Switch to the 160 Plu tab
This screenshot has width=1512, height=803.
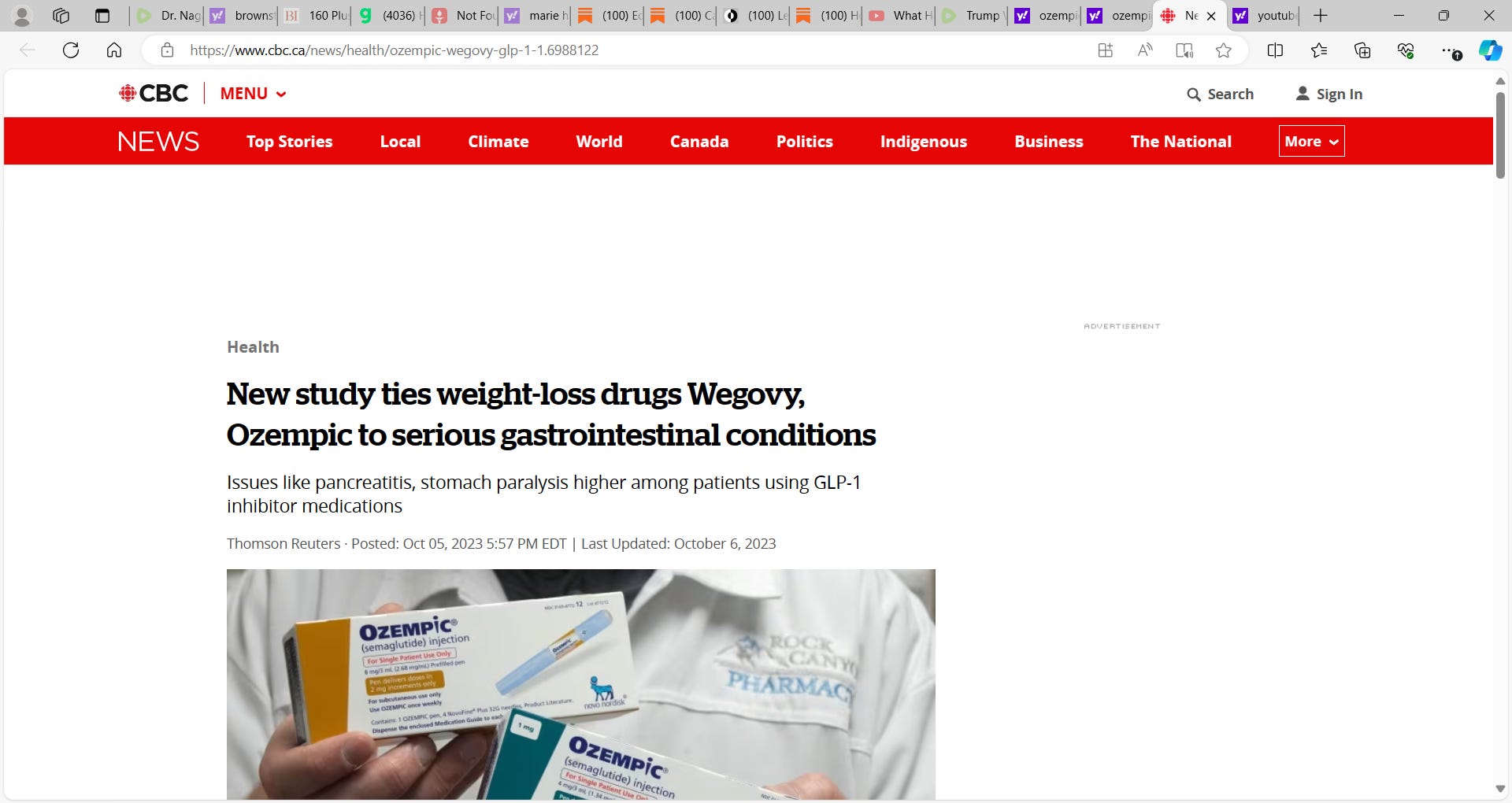pyautogui.click(x=315, y=16)
